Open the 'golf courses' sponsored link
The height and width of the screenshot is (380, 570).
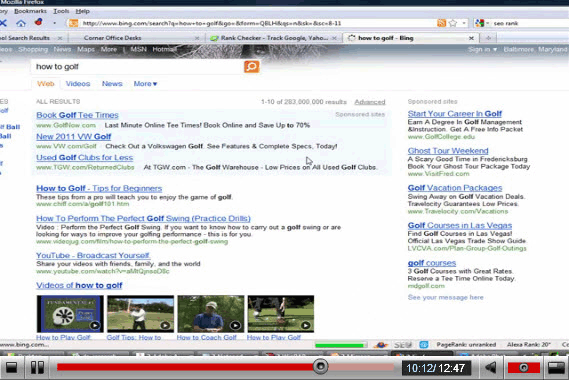tap(431, 263)
